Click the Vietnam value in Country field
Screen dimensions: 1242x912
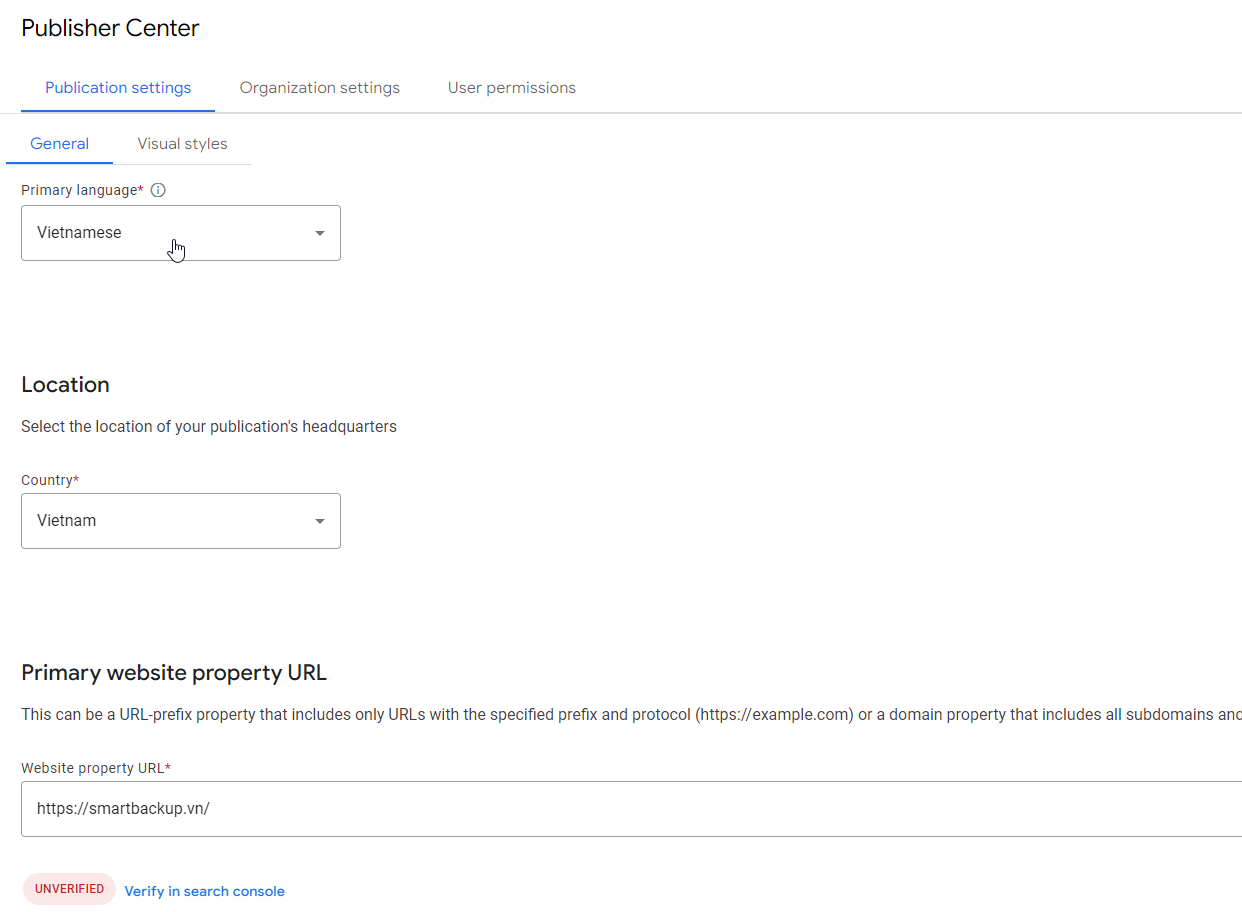coord(67,521)
